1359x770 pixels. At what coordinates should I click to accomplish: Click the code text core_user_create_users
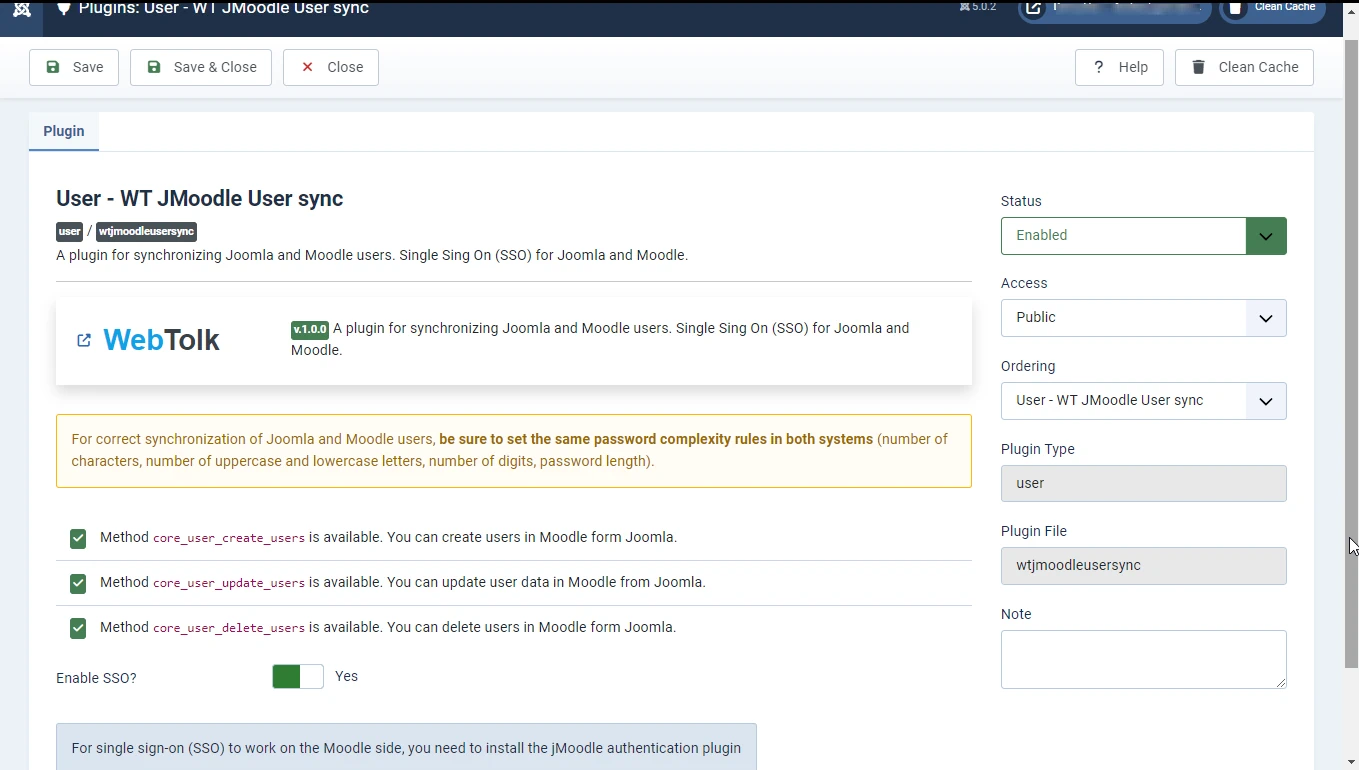[x=229, y=538]
